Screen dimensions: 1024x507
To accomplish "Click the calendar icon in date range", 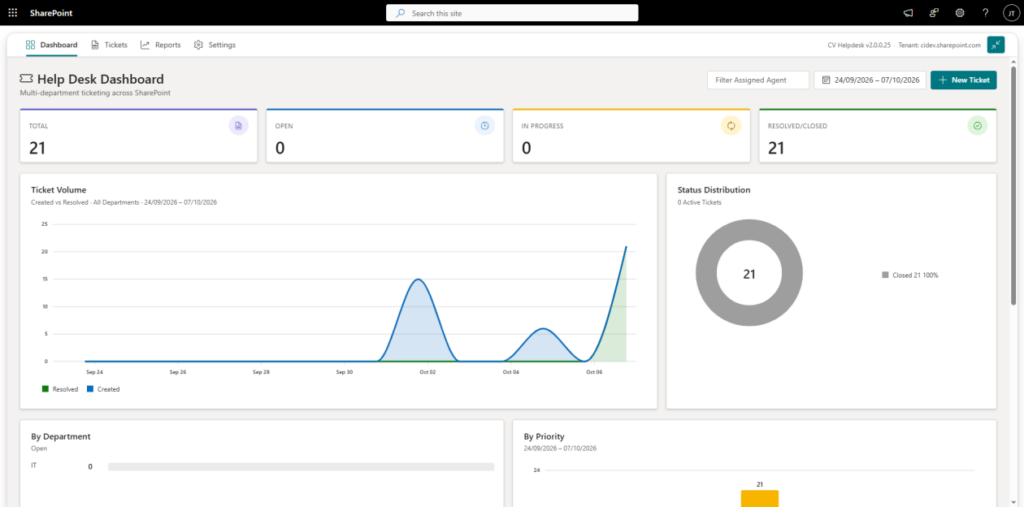I will pyautogui.click(x=826, y=80).
